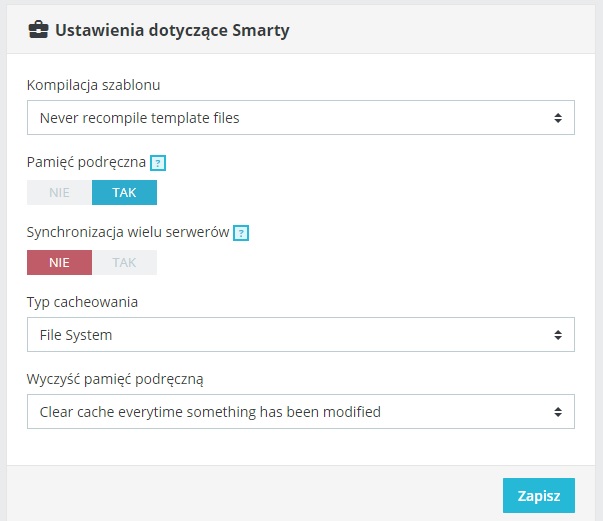
Task: Click the Zapisz save button
Action: pos(539,496)
